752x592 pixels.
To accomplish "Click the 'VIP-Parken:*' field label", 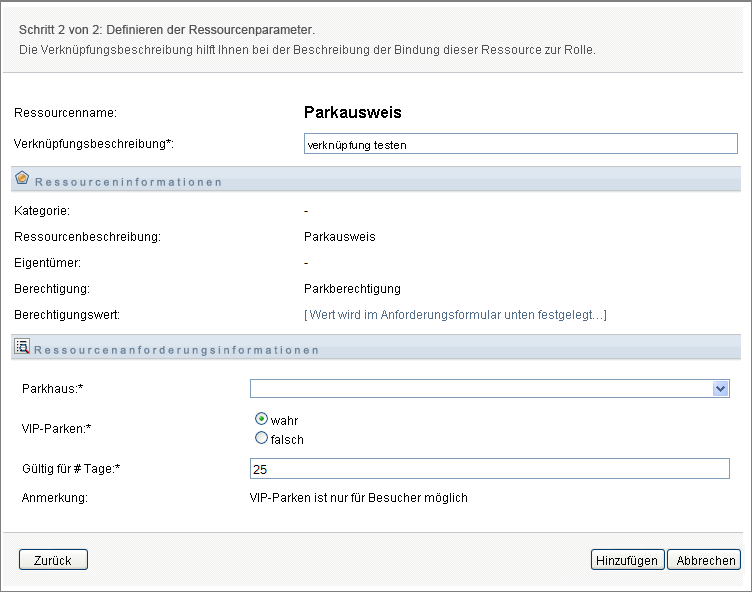I will 56,429.
